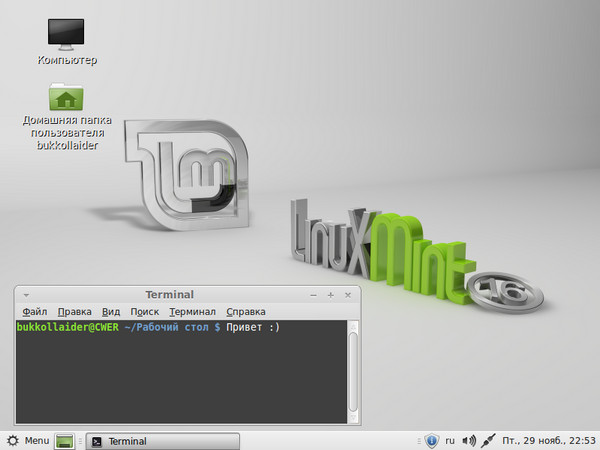Open the Правка menu in Terminal

pyautogui.click(x=75, y=312)
